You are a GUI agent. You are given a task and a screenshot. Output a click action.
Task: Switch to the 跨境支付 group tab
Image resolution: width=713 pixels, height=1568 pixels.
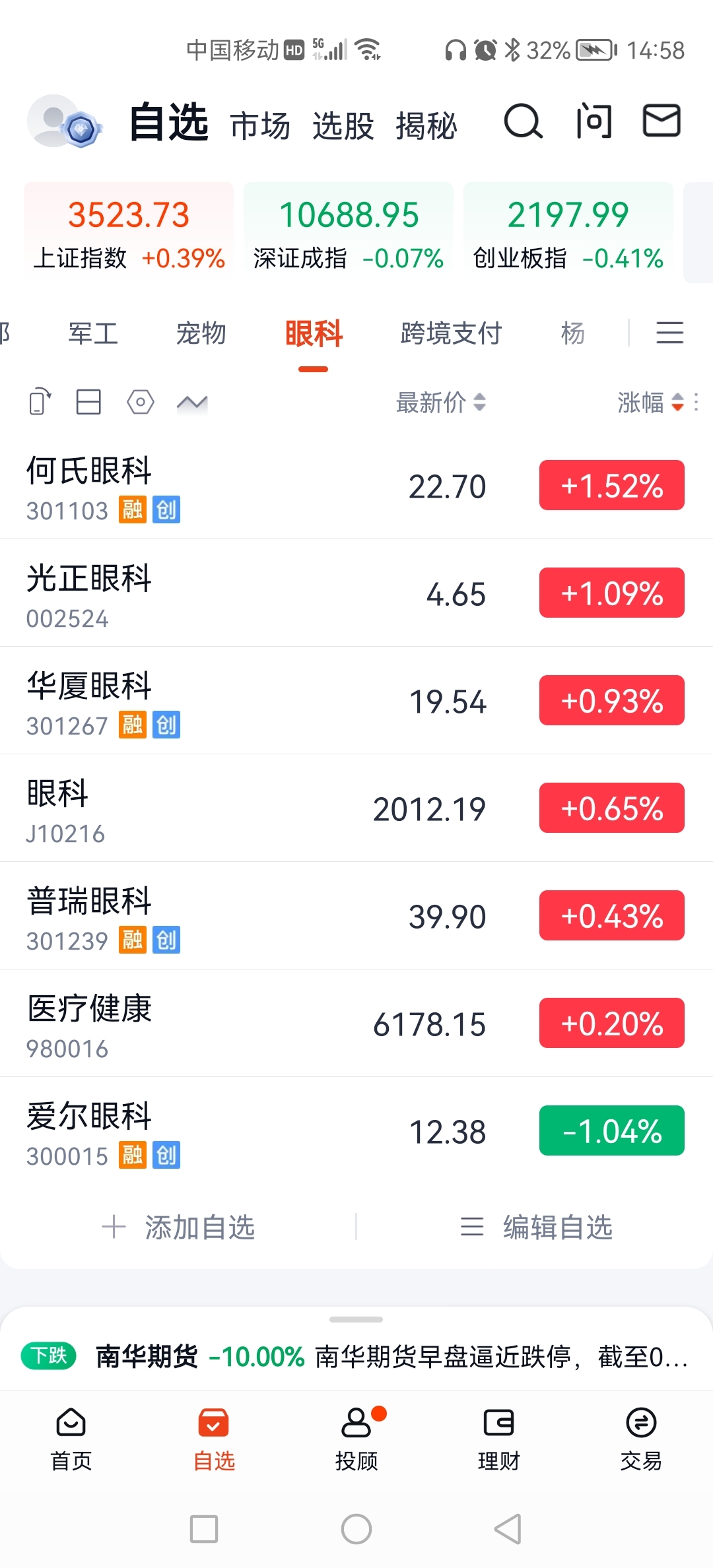coord(451,333)
